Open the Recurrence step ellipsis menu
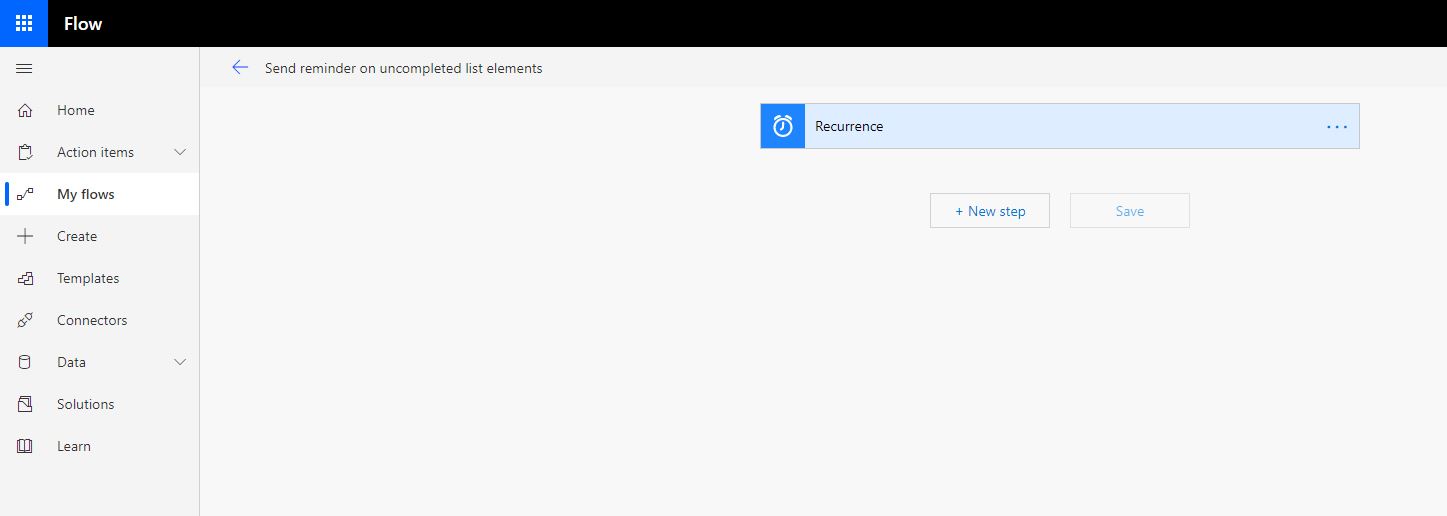The image size is (1447, 516). pyautogui.click(x=1337, y=127)
